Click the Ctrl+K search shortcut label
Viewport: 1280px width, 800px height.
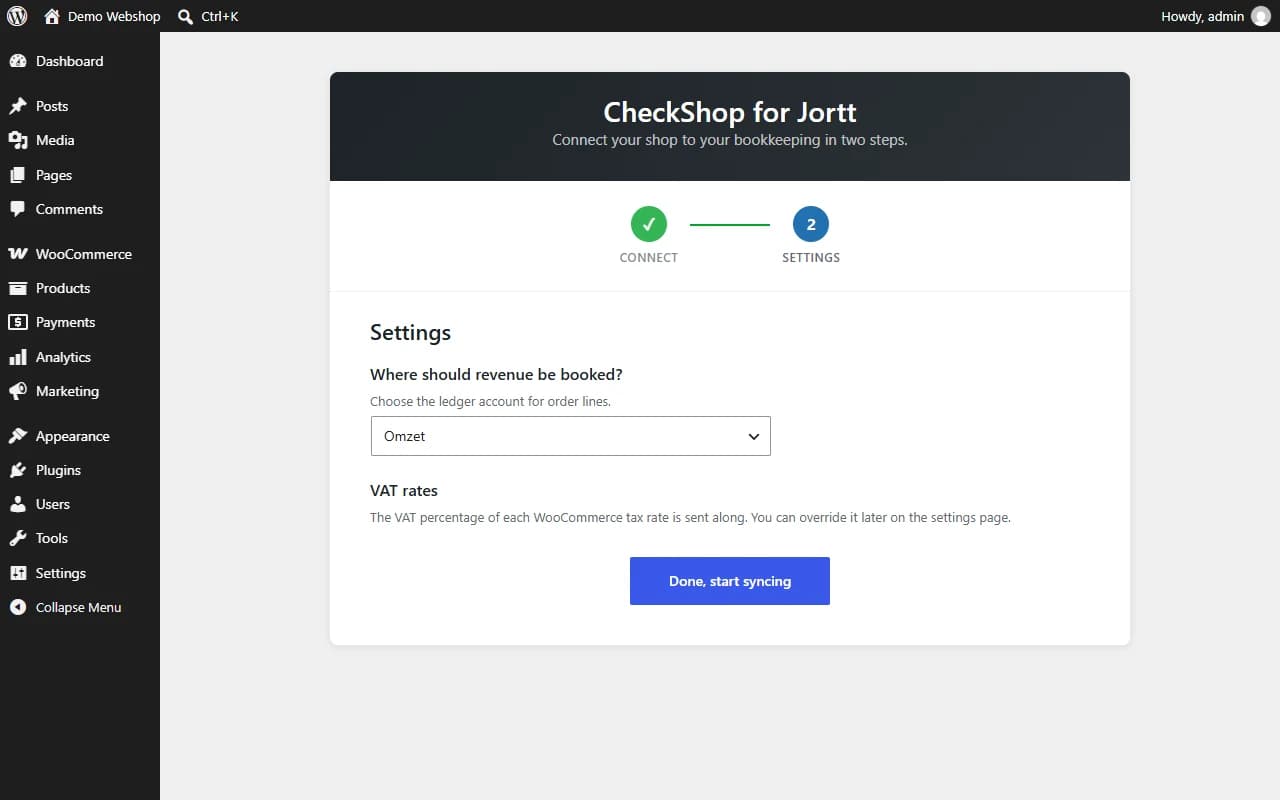tap(220, 16)
